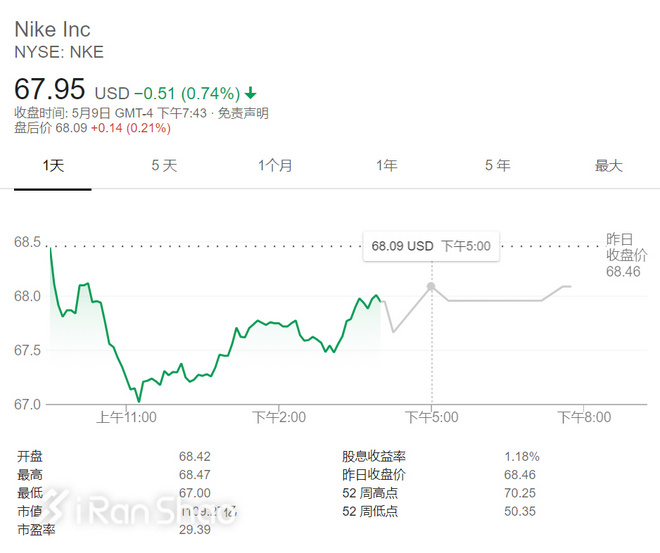Click the gray after-hours marker dot
This screenshot has width=660, height=553.
(x=431, y=287)
